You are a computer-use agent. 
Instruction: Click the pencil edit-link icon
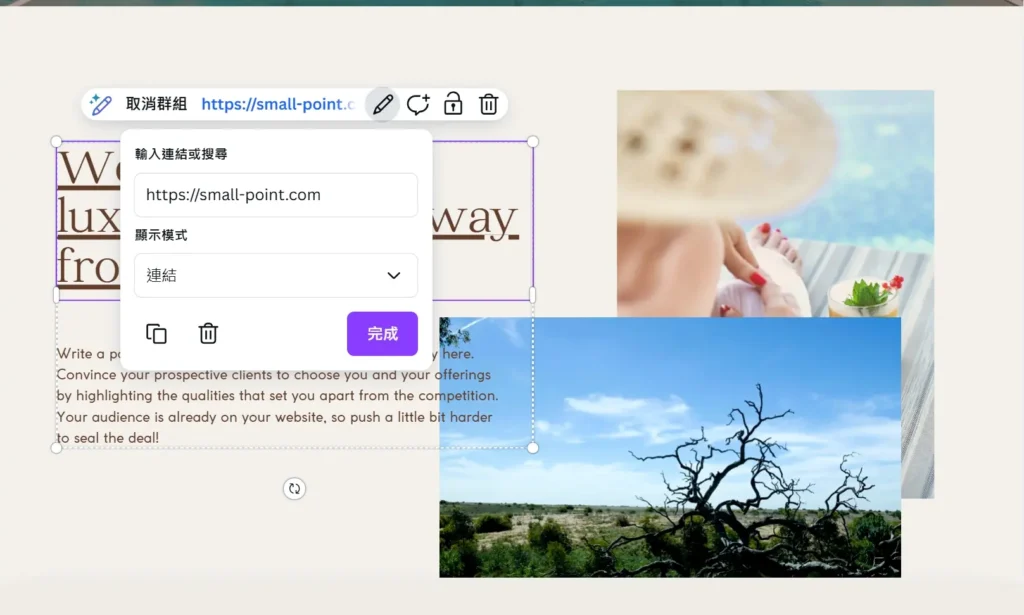point(382,104)
